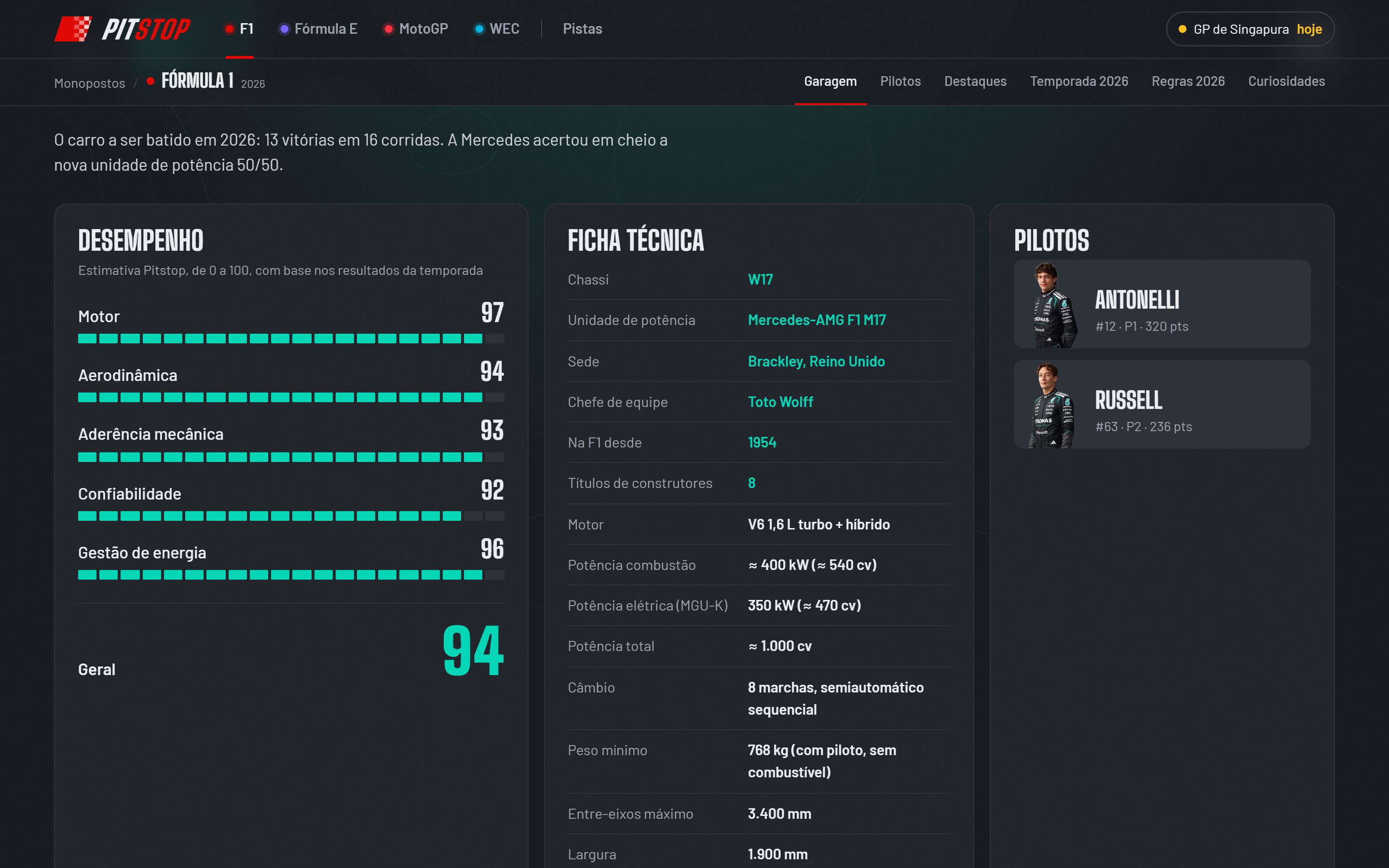
Task: Click the Aderência mecânica rating bar
Action: click(291, 457)
